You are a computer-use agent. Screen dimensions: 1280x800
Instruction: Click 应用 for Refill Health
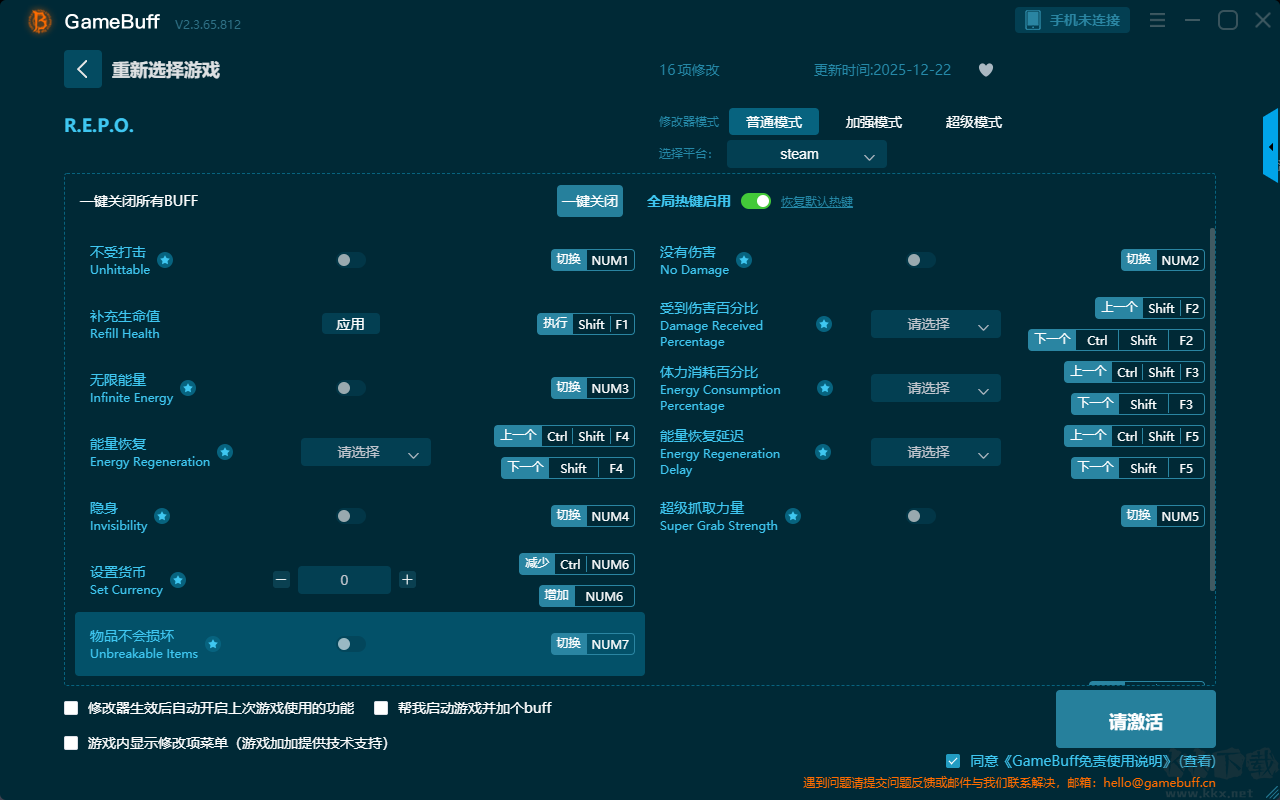point(351,324)
